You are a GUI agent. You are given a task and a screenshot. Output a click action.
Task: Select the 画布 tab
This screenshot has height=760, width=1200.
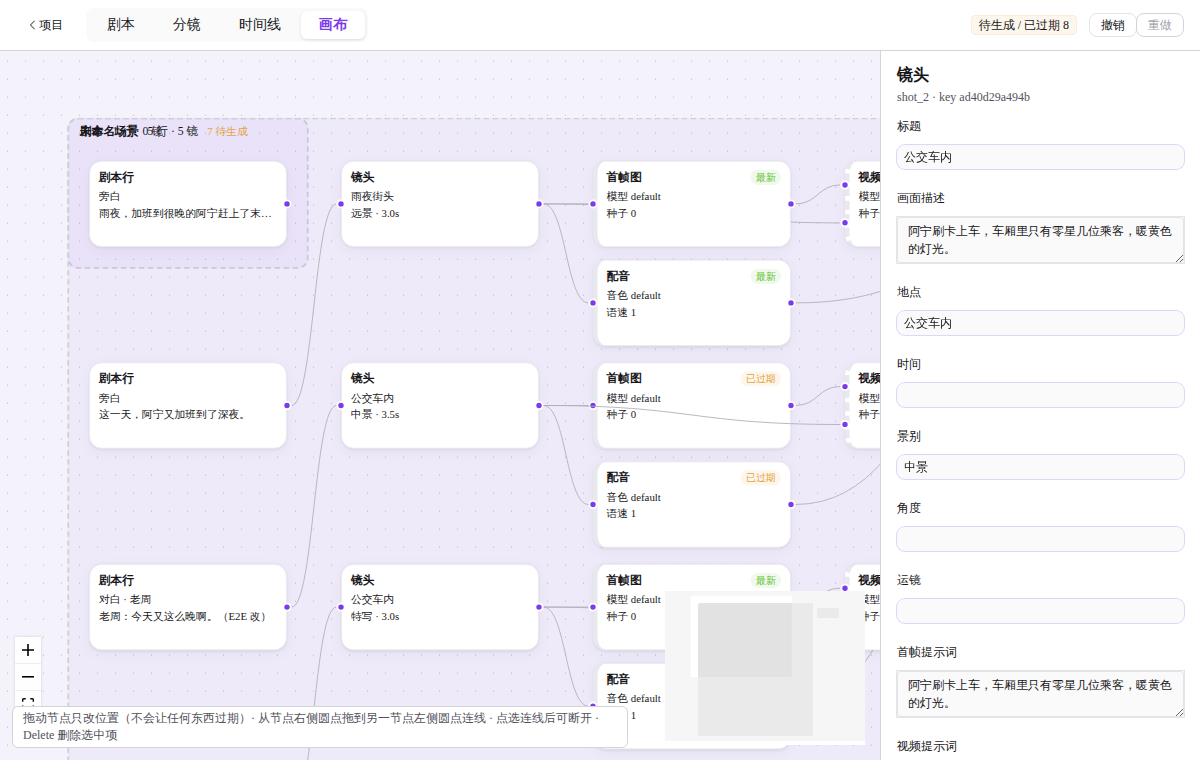[333, 25]
